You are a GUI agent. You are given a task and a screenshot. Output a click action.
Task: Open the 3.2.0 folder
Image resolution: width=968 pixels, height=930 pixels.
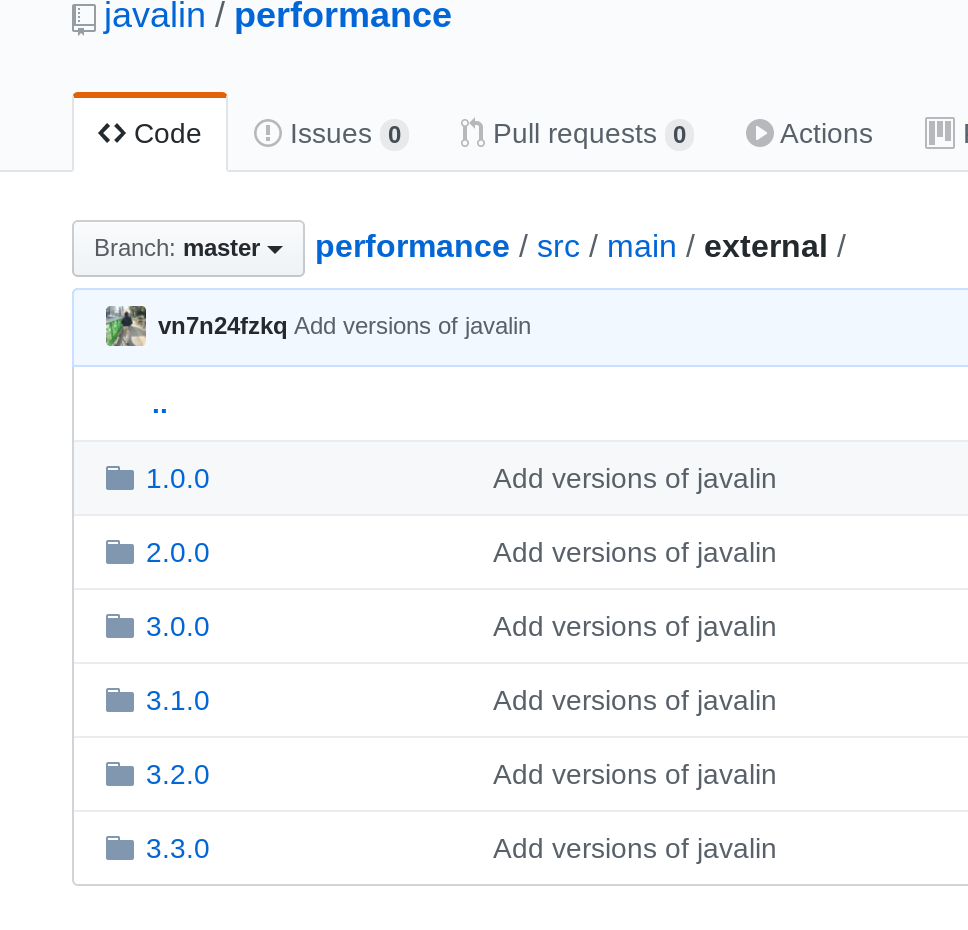click(178, 775)
